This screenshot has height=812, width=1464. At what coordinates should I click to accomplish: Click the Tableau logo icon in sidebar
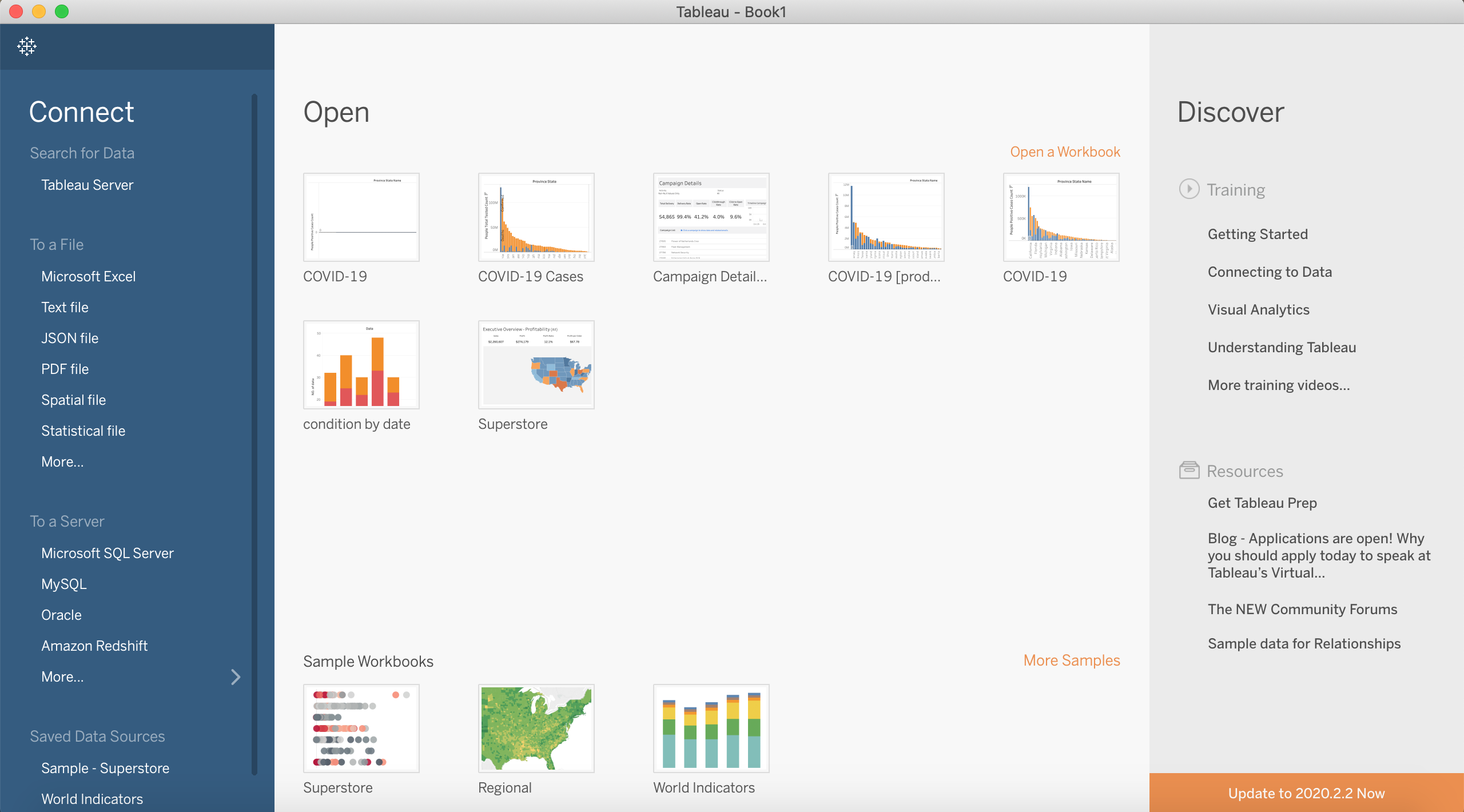point(27,47)
